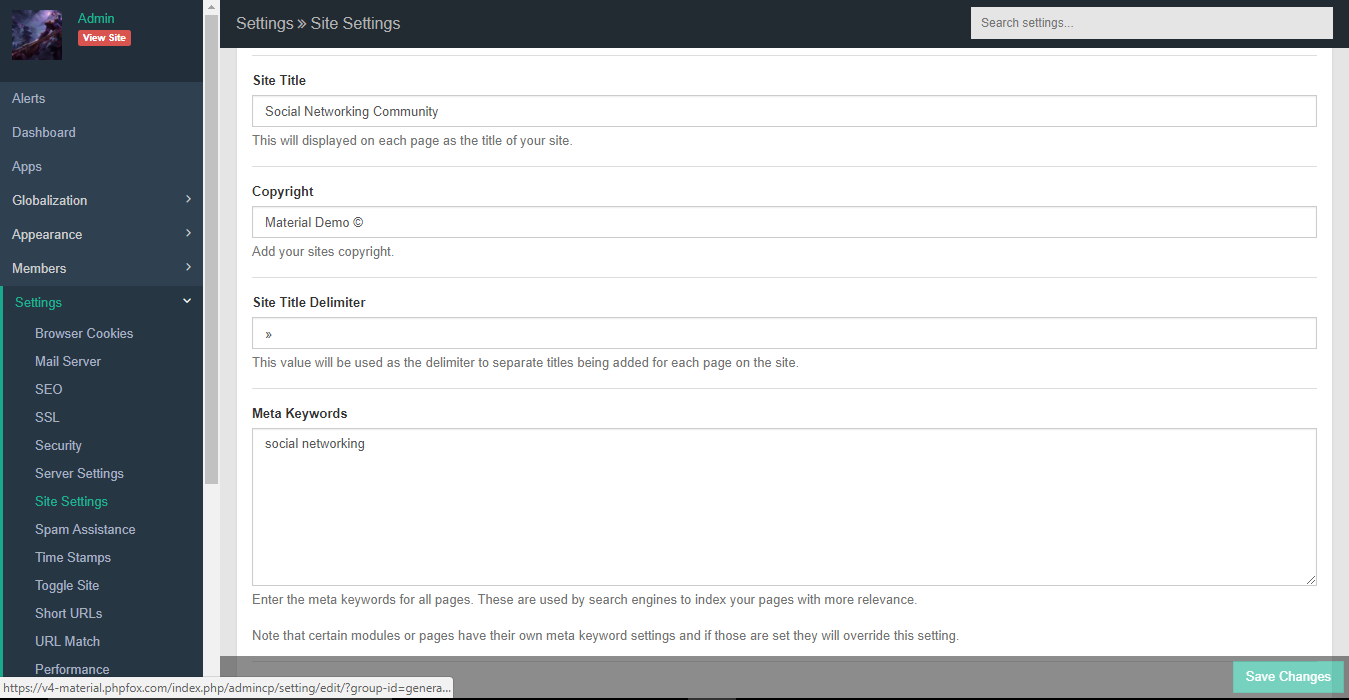Click the red View Site button
This screenshot has height=700, width=1349.
104,38
